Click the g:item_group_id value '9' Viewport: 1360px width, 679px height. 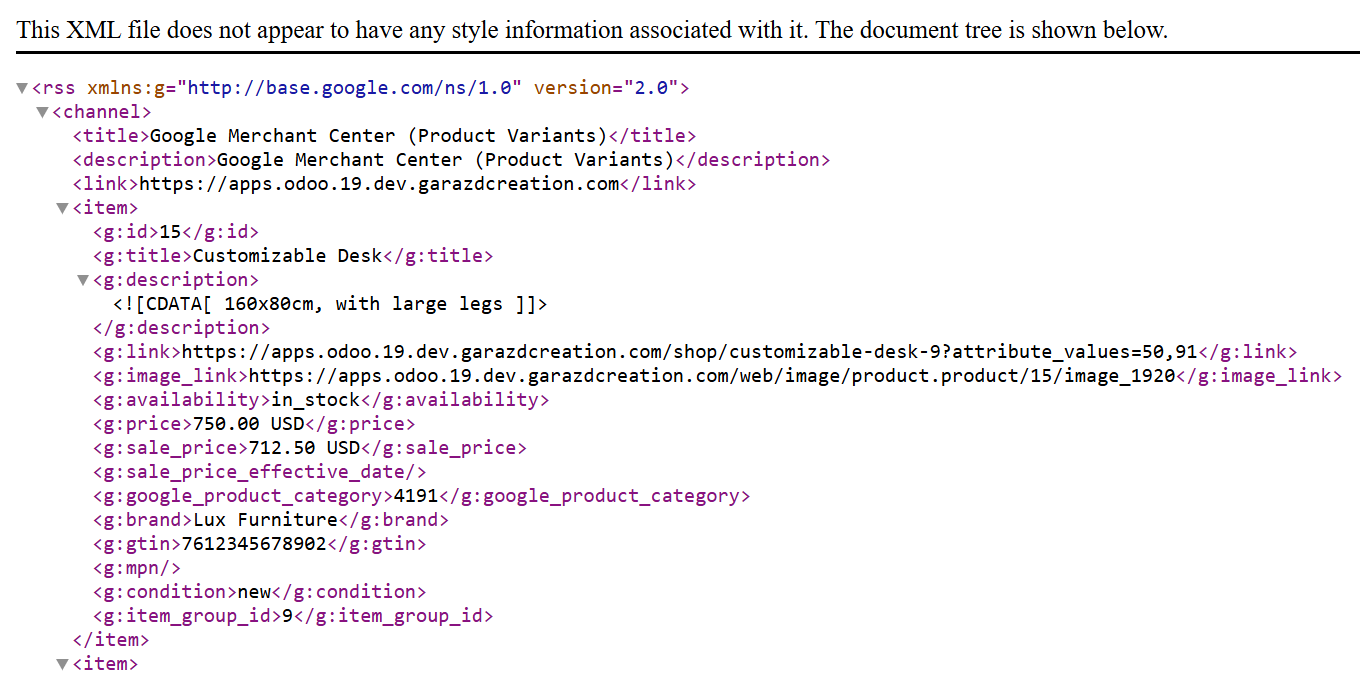pyautogui.click(x=288, y=616)
